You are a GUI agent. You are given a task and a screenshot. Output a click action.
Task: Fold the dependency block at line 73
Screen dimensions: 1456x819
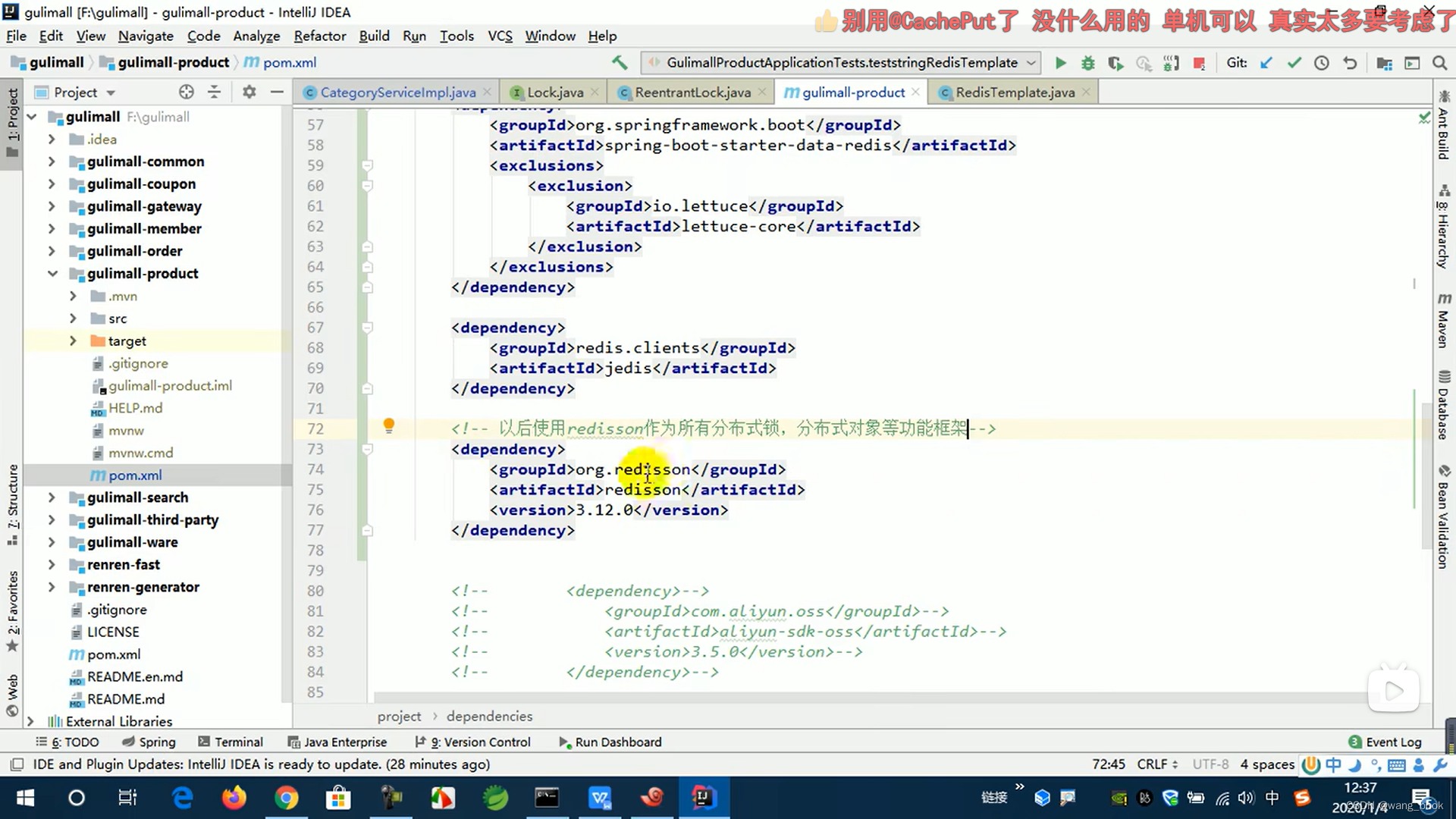point(367,449)
